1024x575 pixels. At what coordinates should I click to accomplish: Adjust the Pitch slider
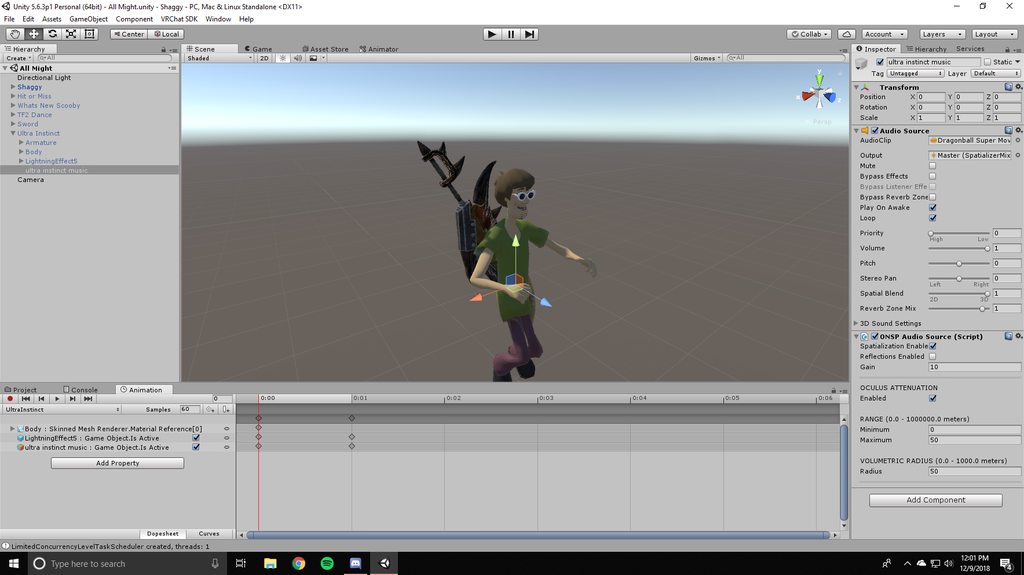(959, 263)
